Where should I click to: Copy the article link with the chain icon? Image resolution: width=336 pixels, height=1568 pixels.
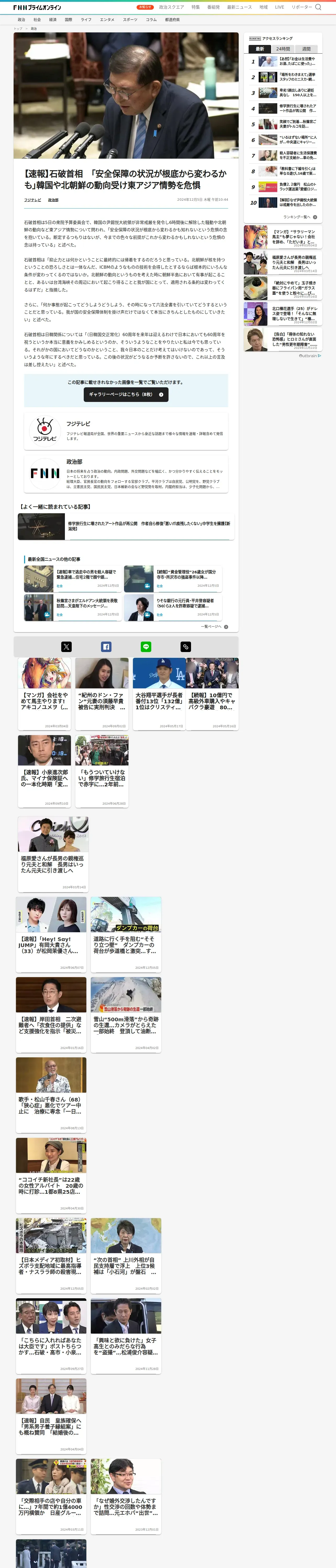tap(186, 647)
